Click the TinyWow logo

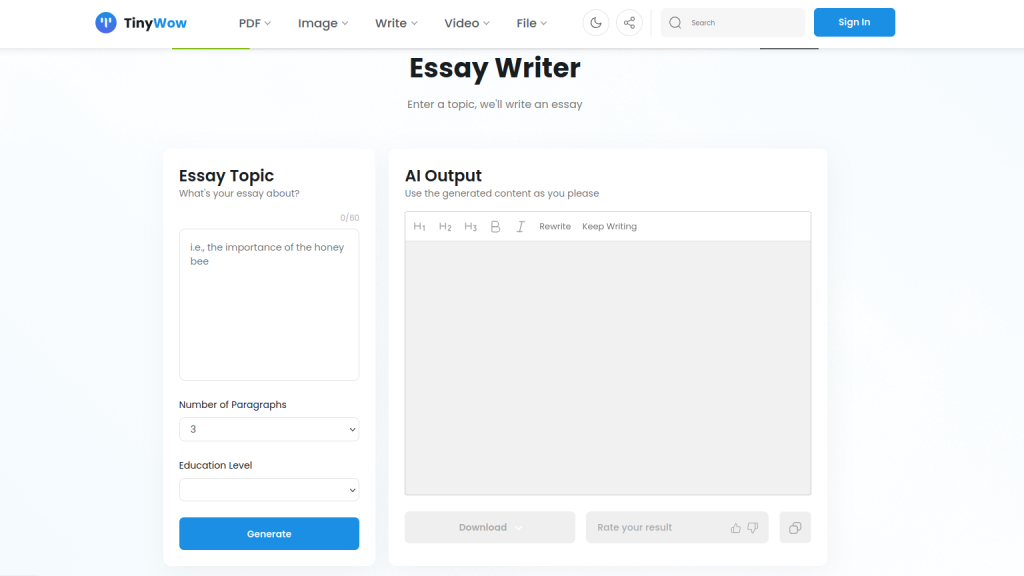click(141, 23)
